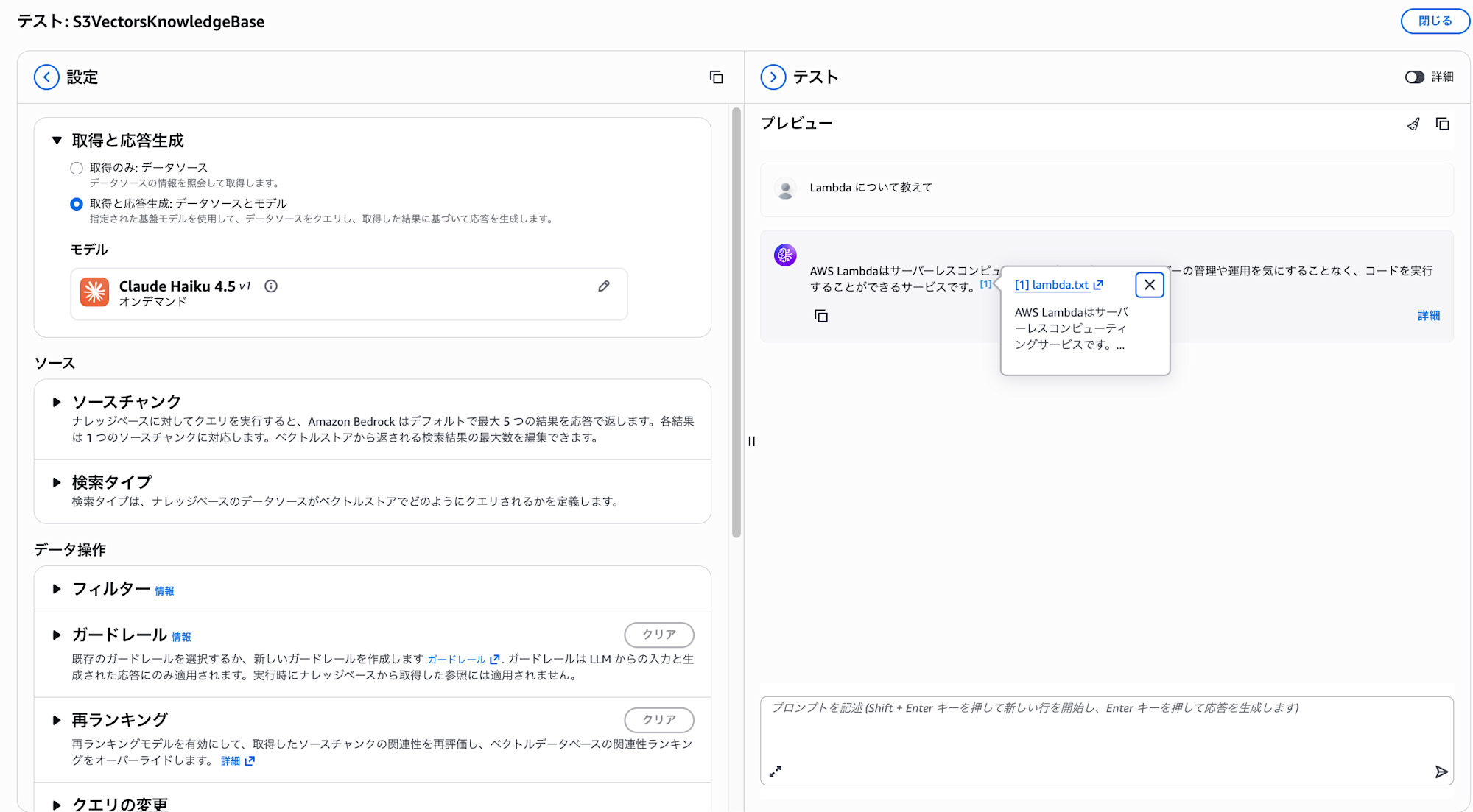Click クリア button in ガードレール row

[658, 635]
